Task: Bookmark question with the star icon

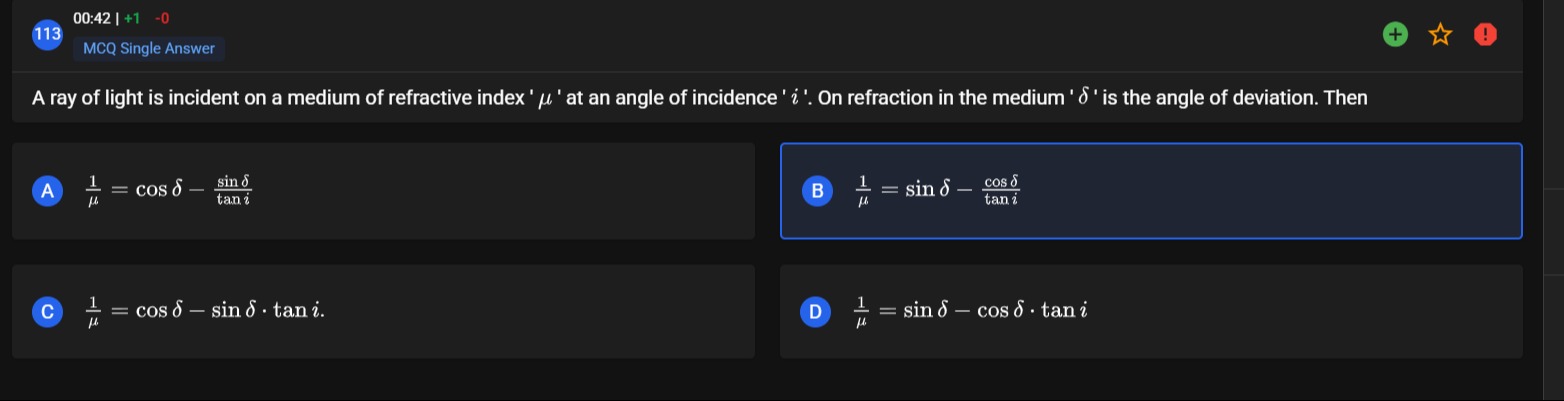Action: point(1439,35)
